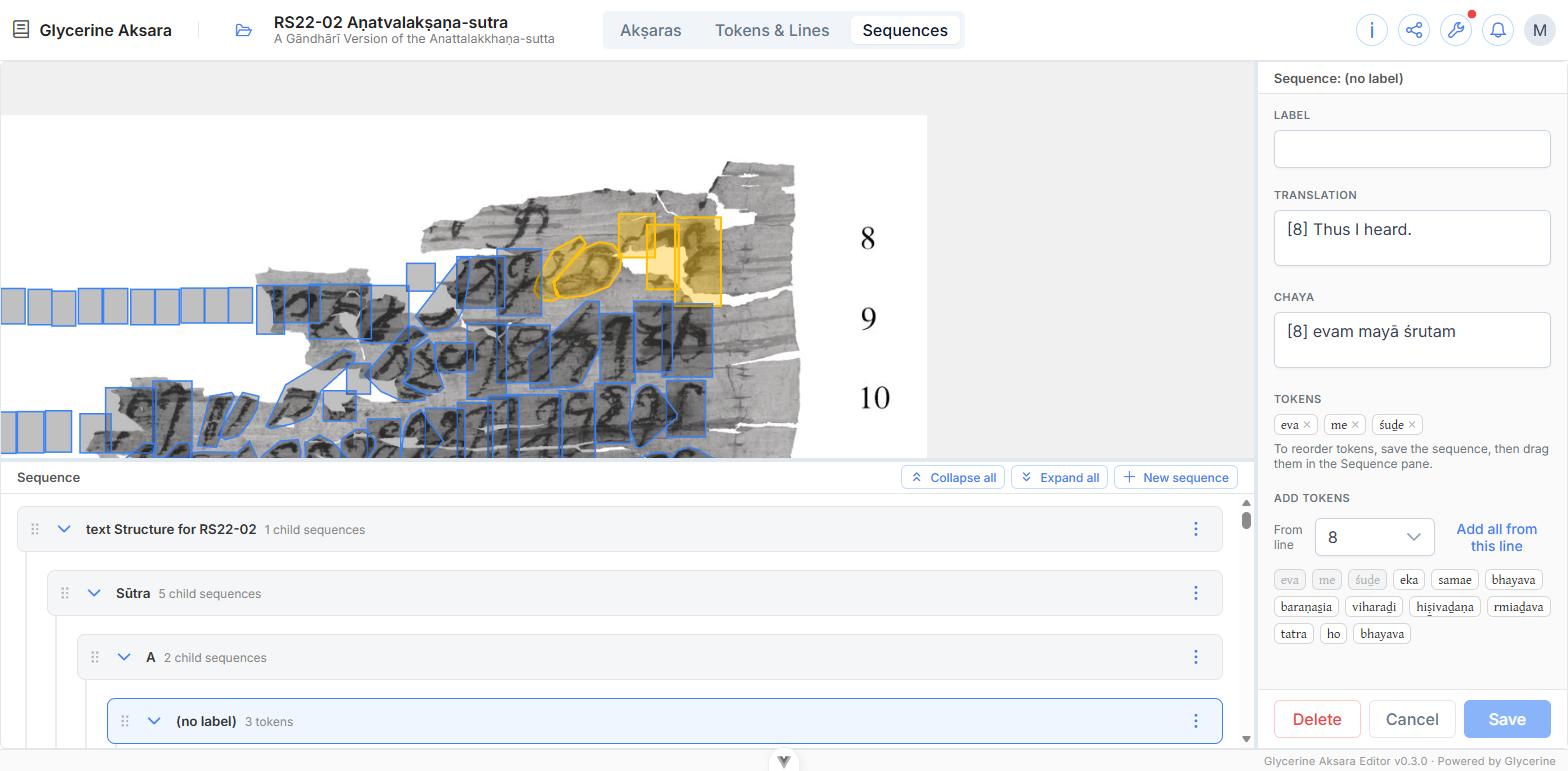Grab drag handle of Sūtra row

click(x=65, y=593)
